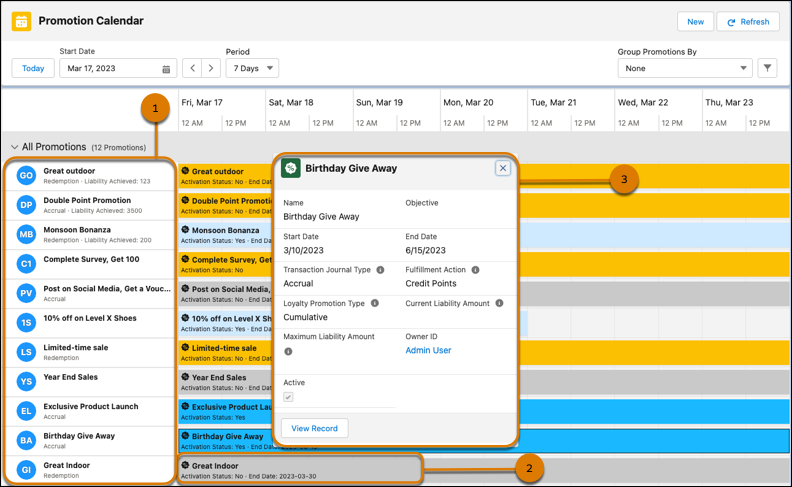Open the Admin User owner link
Viewport: 792px width, 487px height.
428,350
